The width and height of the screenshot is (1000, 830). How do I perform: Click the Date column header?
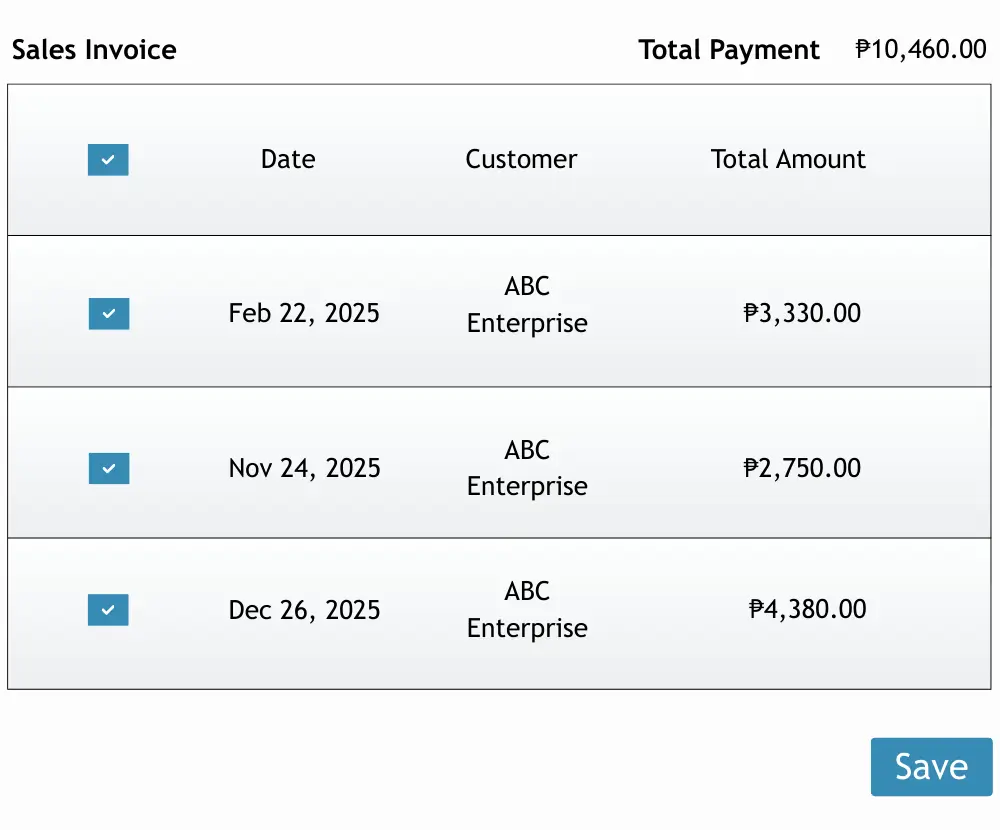coord(288,160)
